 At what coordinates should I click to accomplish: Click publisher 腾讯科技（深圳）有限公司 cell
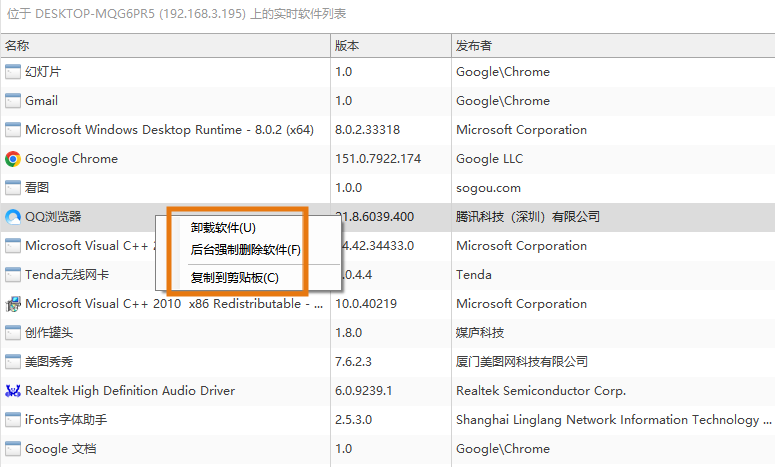528,217
